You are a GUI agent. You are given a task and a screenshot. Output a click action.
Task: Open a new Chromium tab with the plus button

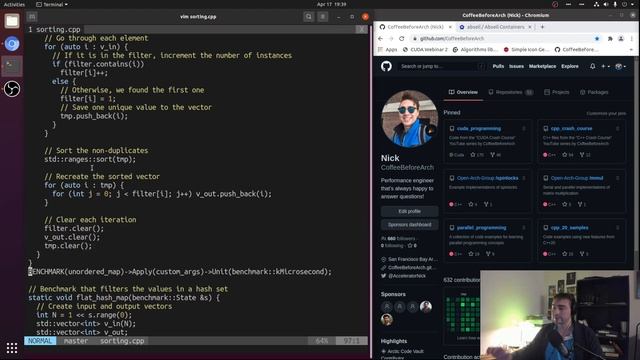tap(542, 27)
